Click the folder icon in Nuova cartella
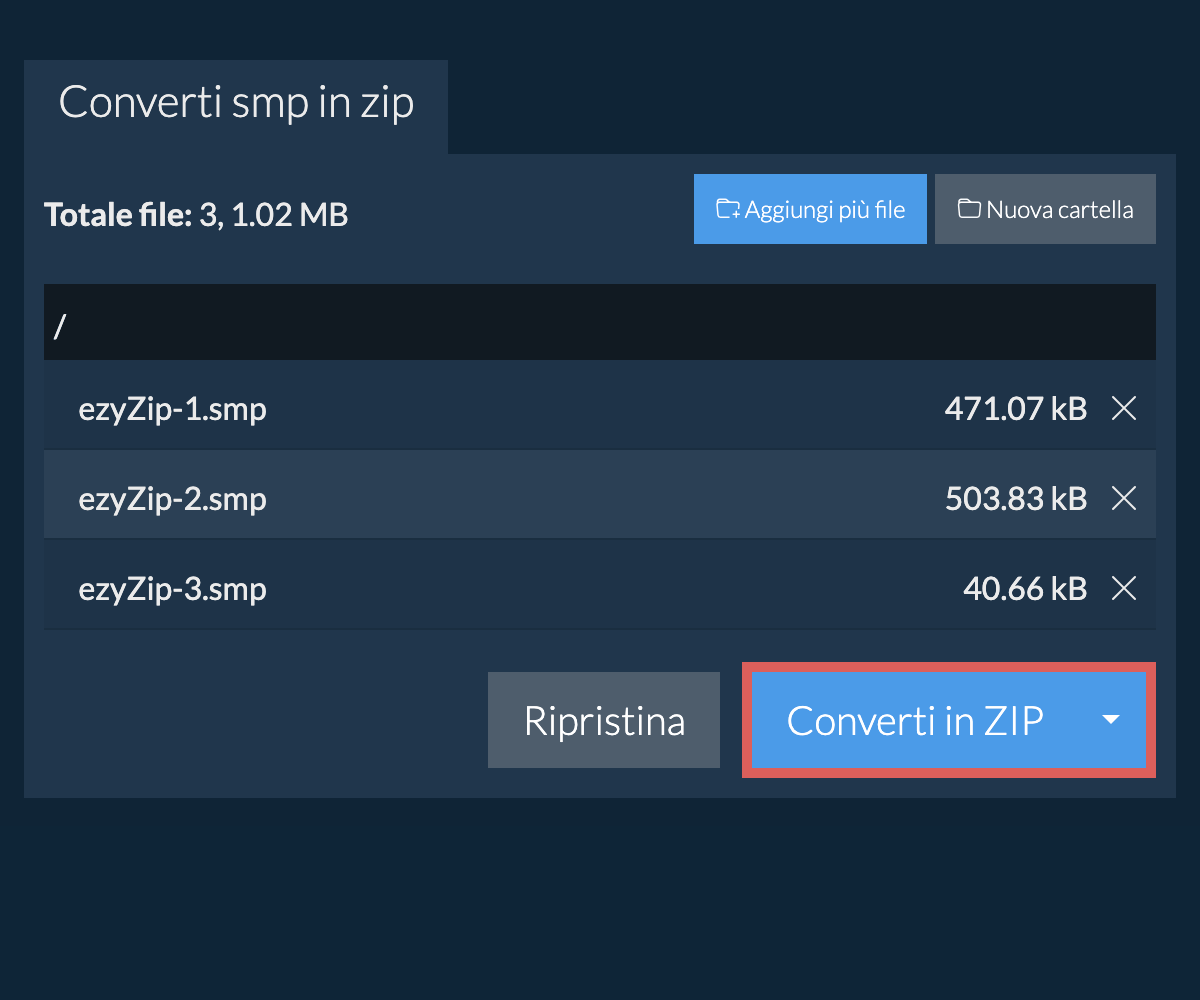Image resolution: width=1200 pixels, height=1000 pixels. [x=968, y=210]
